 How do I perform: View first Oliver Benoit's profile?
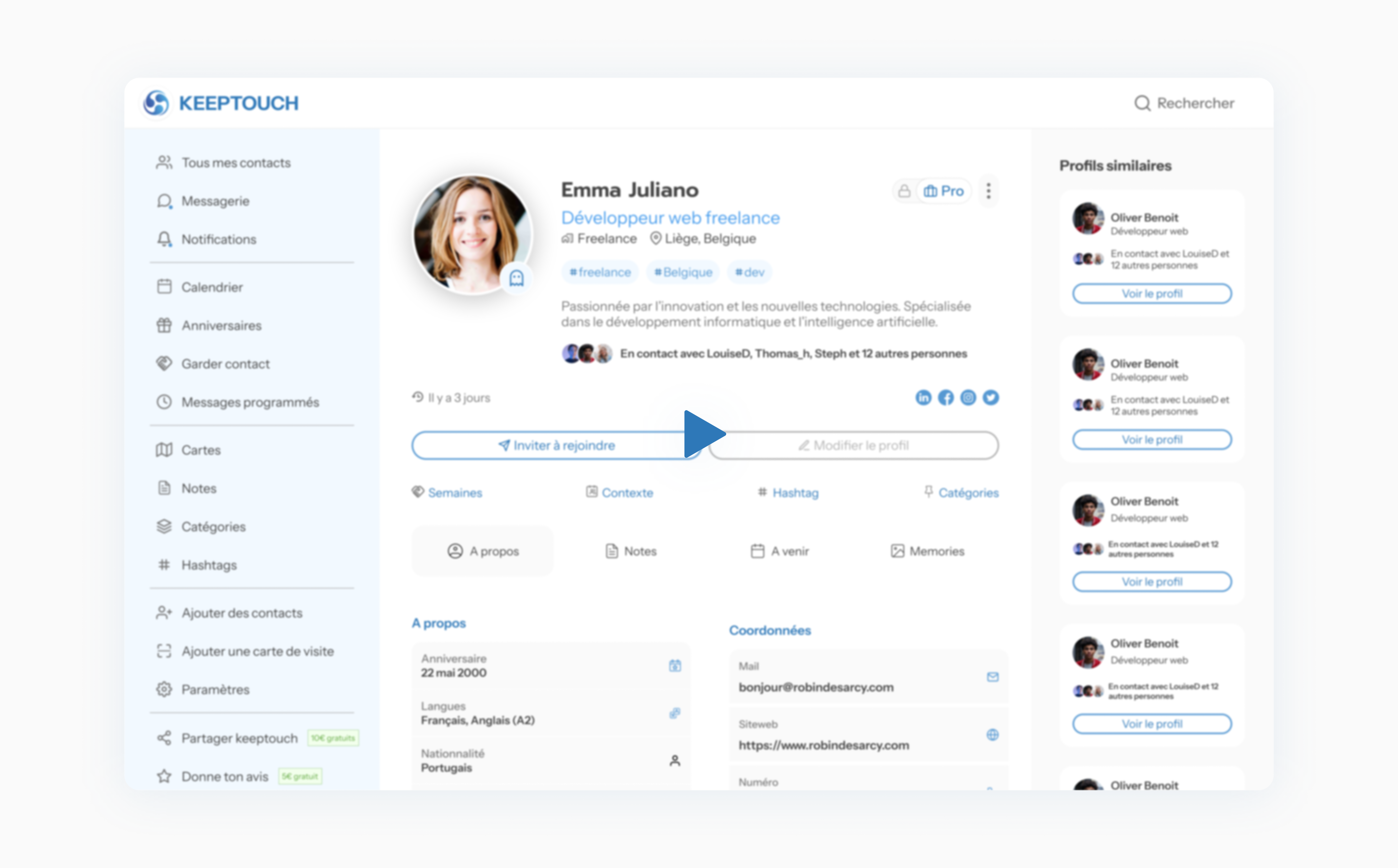tap(1152, 293)
